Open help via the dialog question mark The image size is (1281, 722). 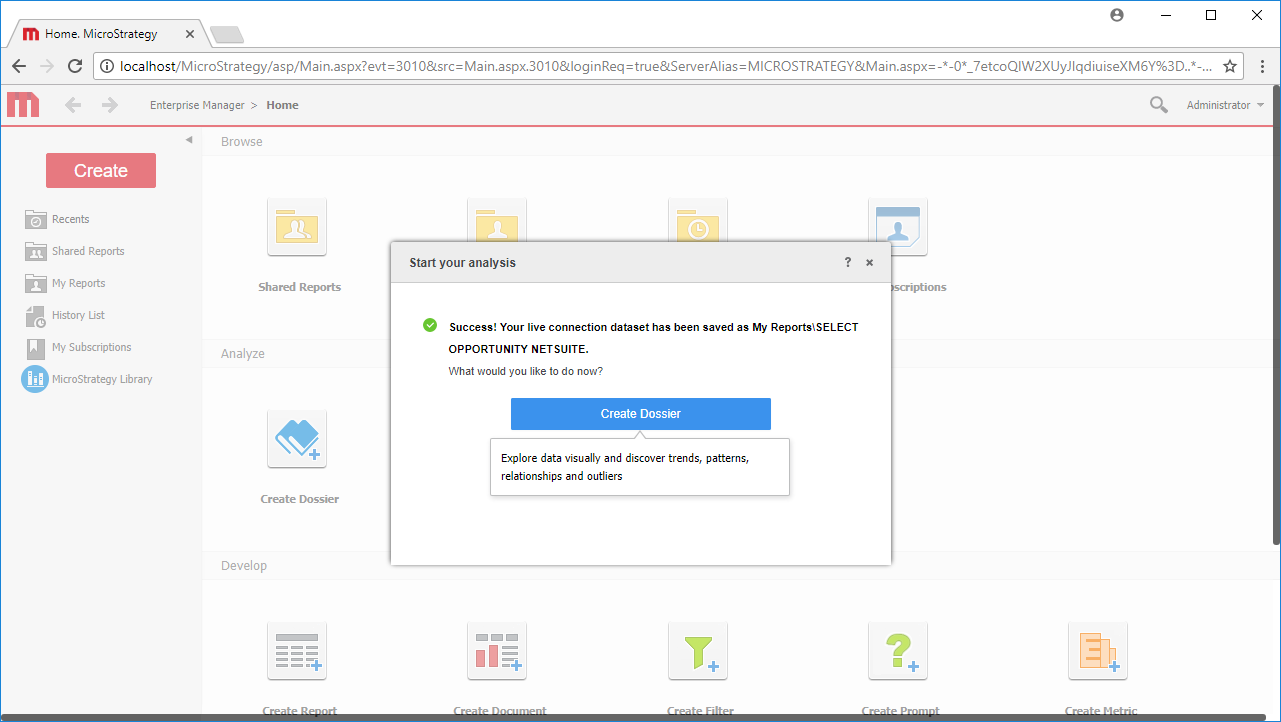[847, 262]
